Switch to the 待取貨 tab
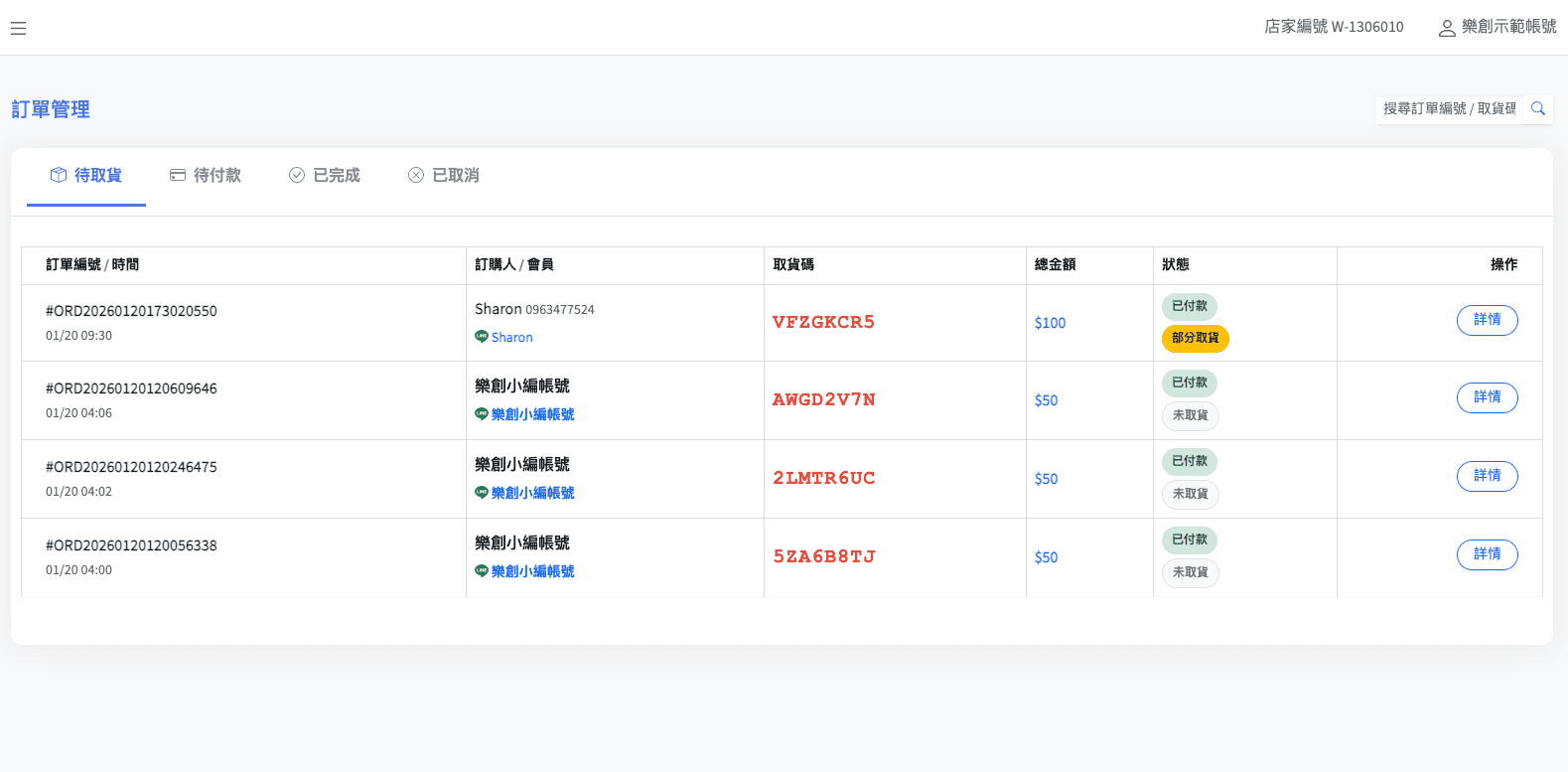 tap(86, 176)
